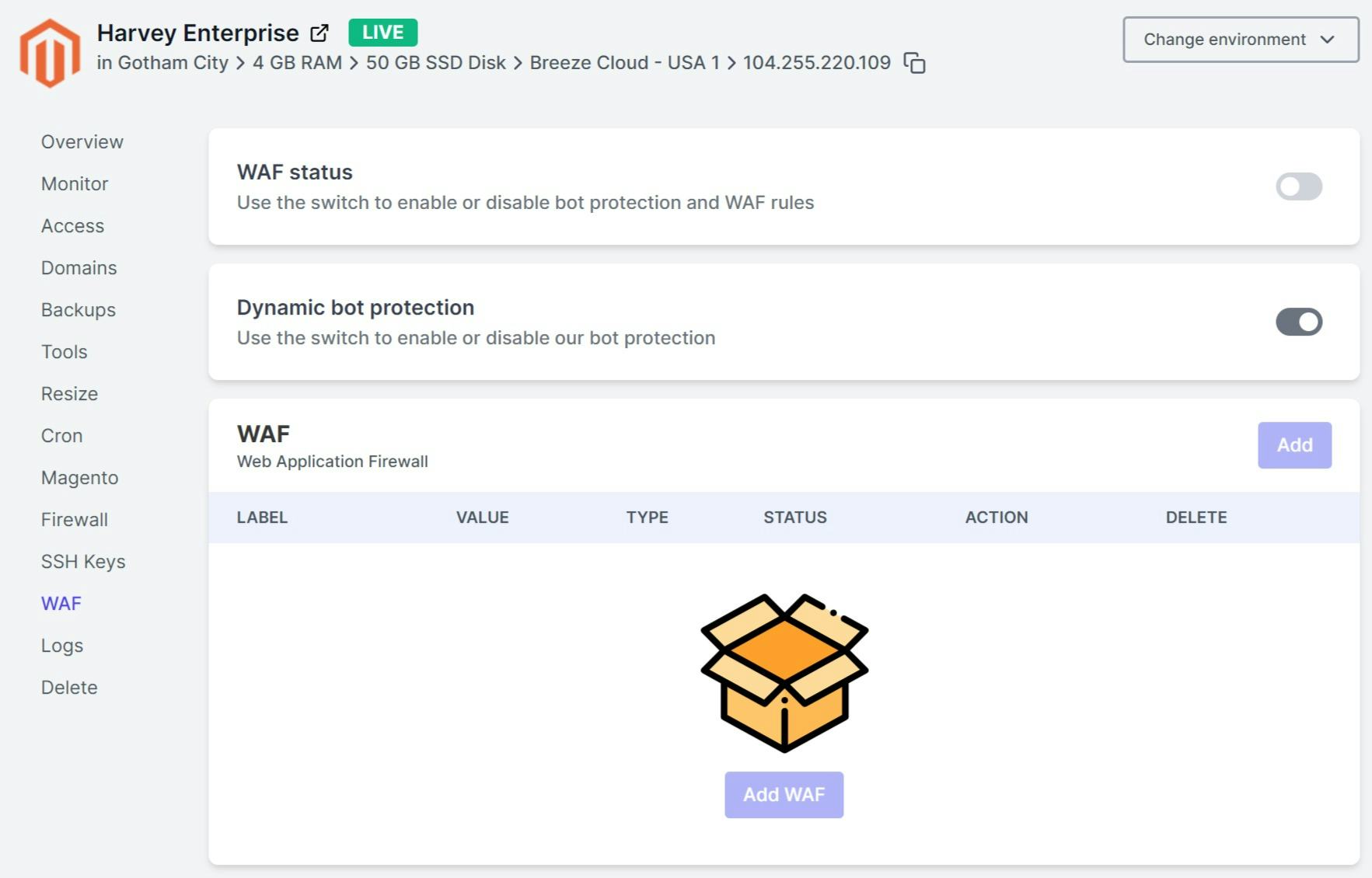Click the 104.255.220.109 IP address
The image size is (1372, 878).
(816, 63)
